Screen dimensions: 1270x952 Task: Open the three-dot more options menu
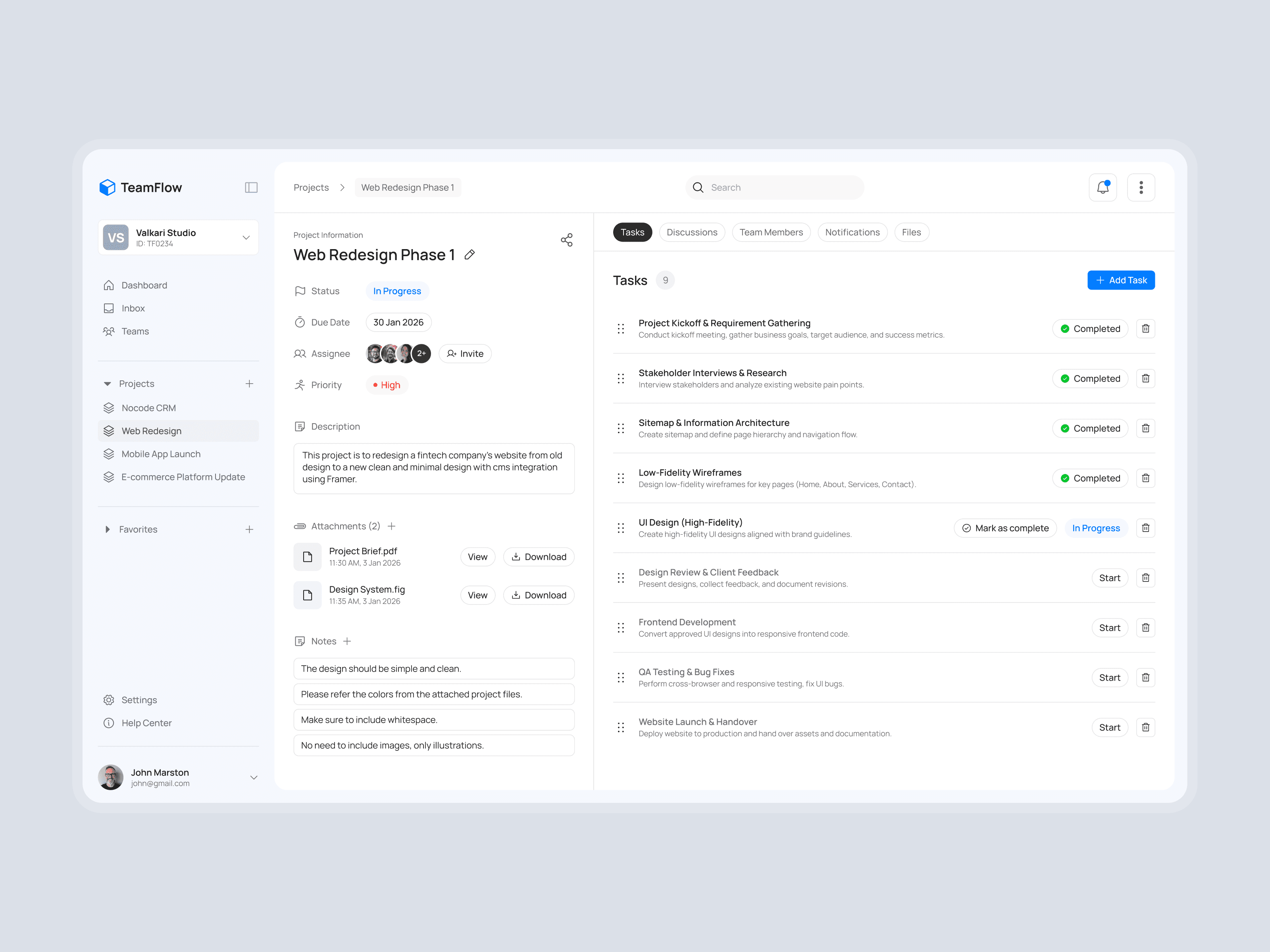1141,188
